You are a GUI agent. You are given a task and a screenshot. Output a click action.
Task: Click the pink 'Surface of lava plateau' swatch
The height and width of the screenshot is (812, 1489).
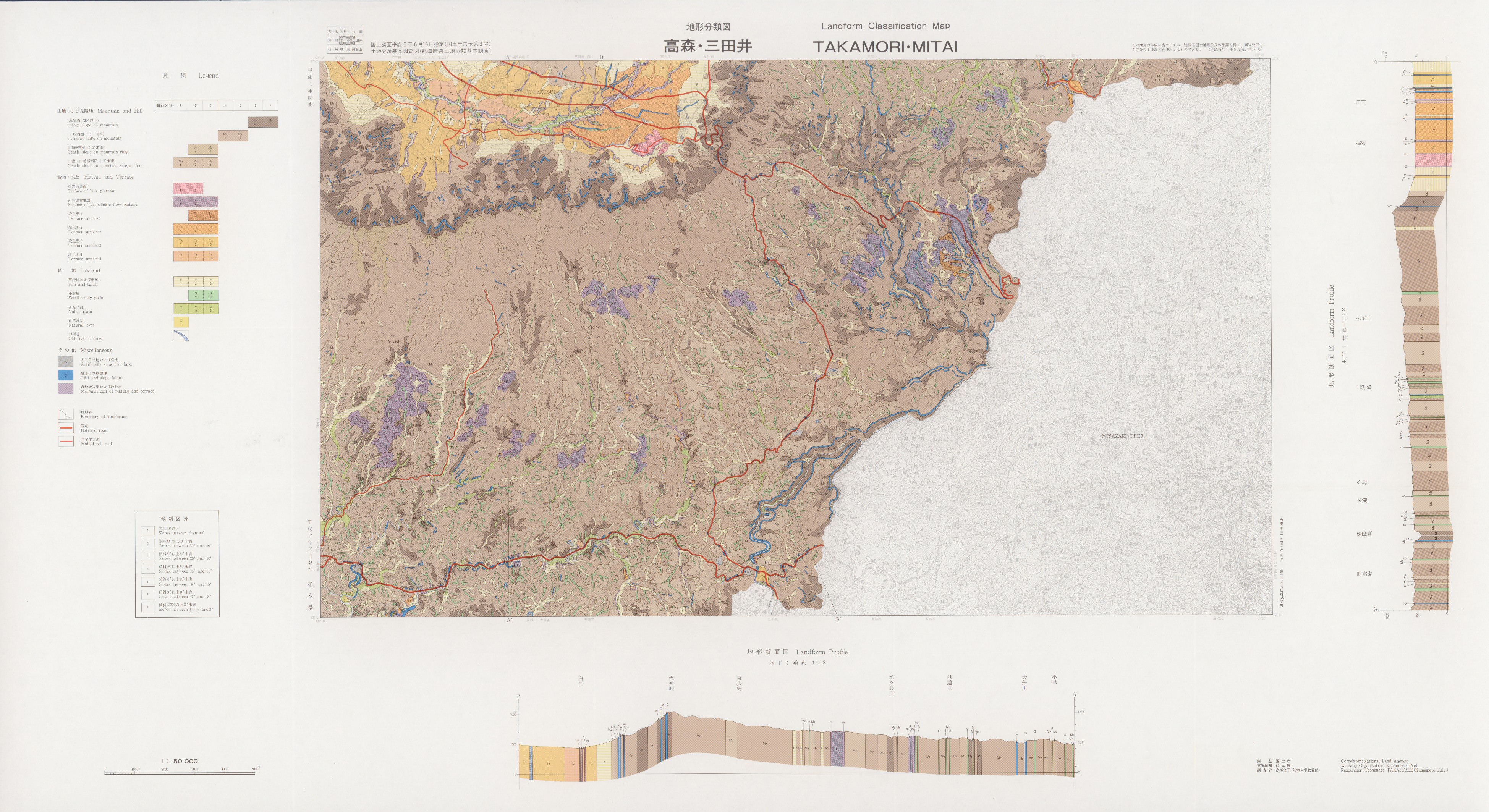click(x=188, y=188)
